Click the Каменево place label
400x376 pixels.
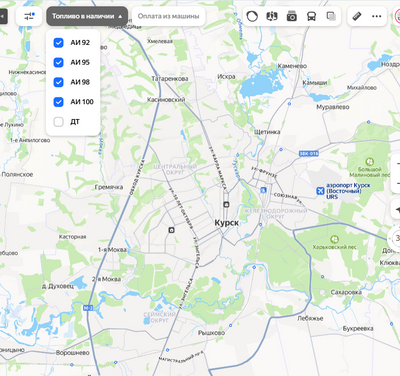[x=292, y=66]
